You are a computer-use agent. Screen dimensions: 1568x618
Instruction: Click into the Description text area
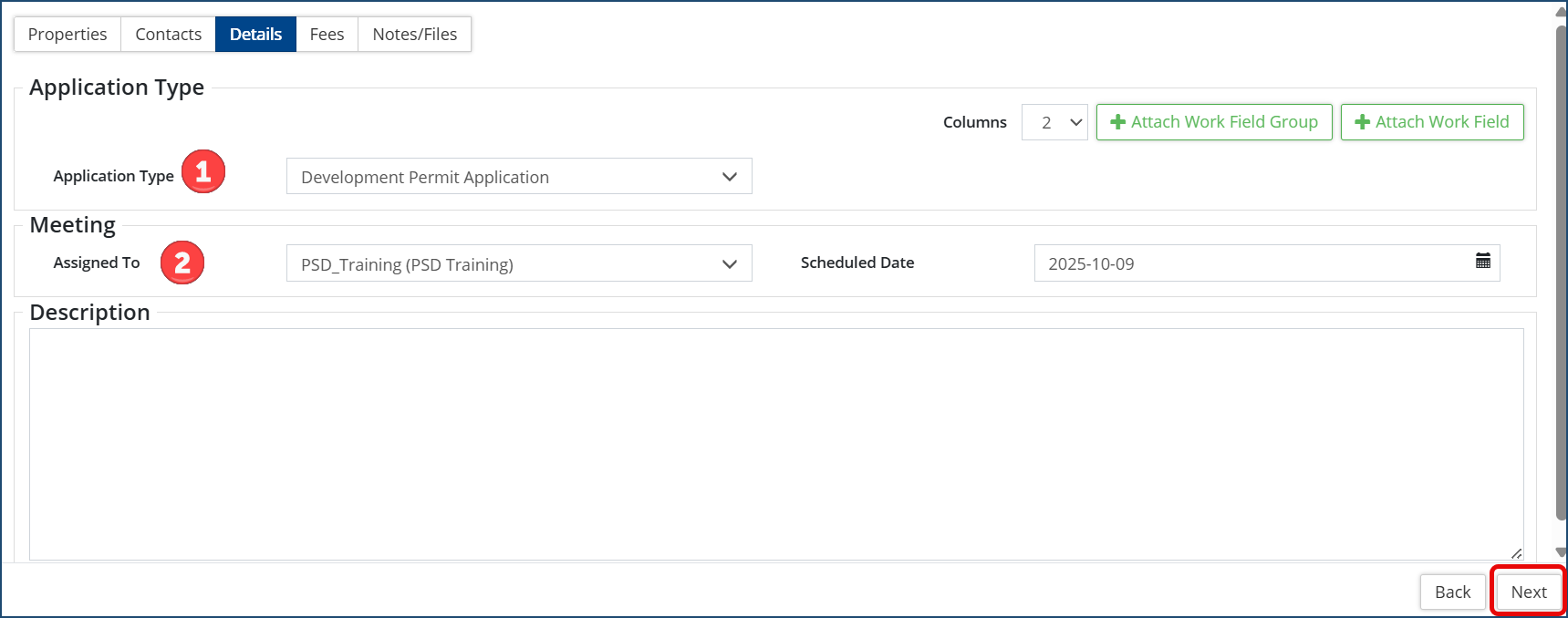click(x=775, y=444)
